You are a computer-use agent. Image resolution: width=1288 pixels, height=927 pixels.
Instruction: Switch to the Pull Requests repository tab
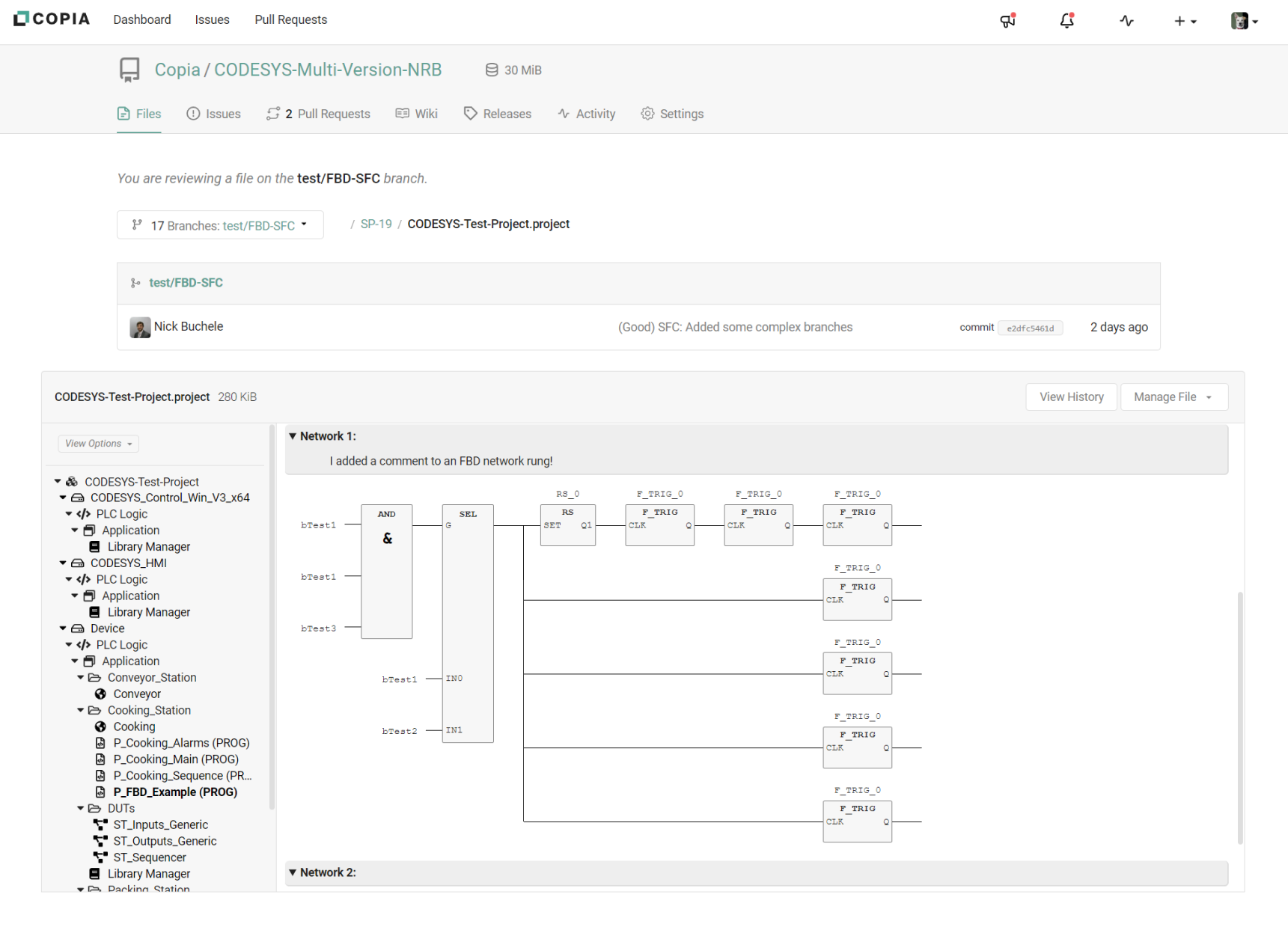coord(319,114)
